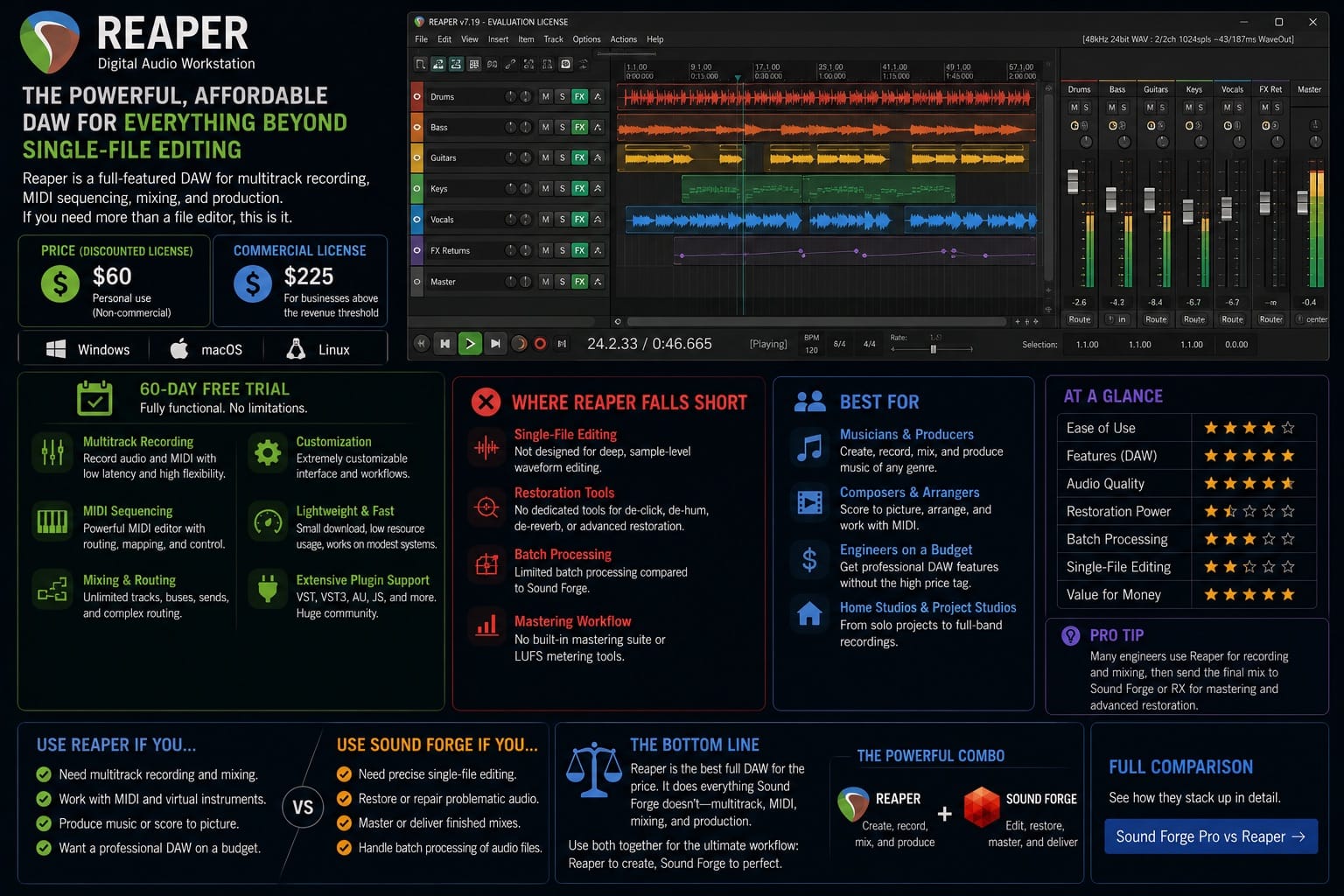
Task: Open the Drums track envelope button
Action: click(598, 97)
